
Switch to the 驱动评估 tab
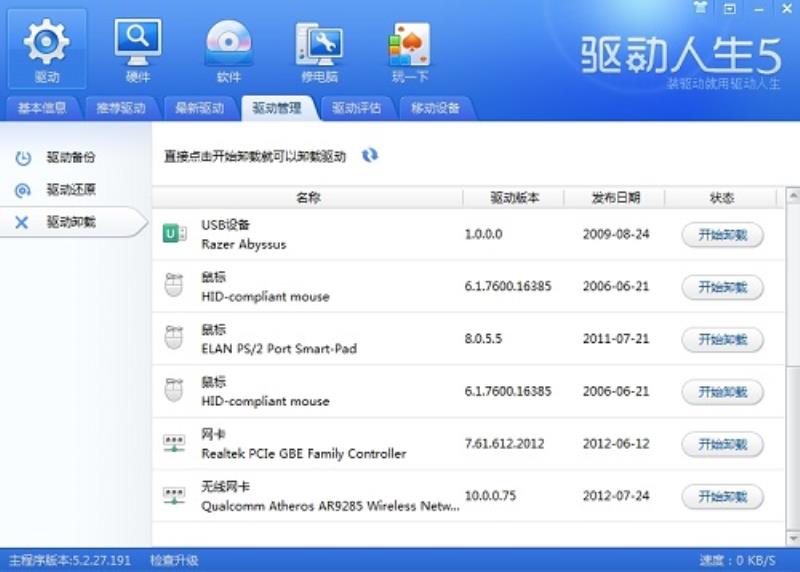pyautogui.click(x=357, y=108)
